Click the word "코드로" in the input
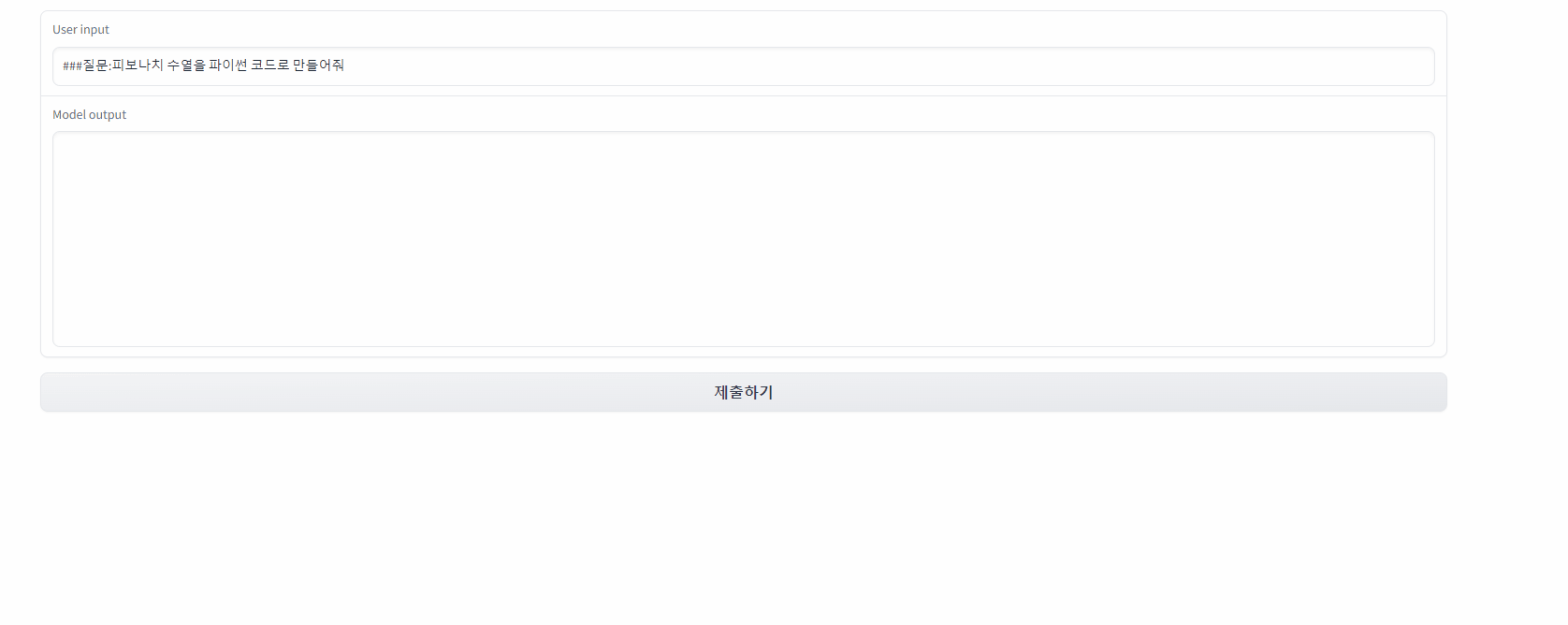The width and height of the screenshot is (1568, 625). pos(270,65)
